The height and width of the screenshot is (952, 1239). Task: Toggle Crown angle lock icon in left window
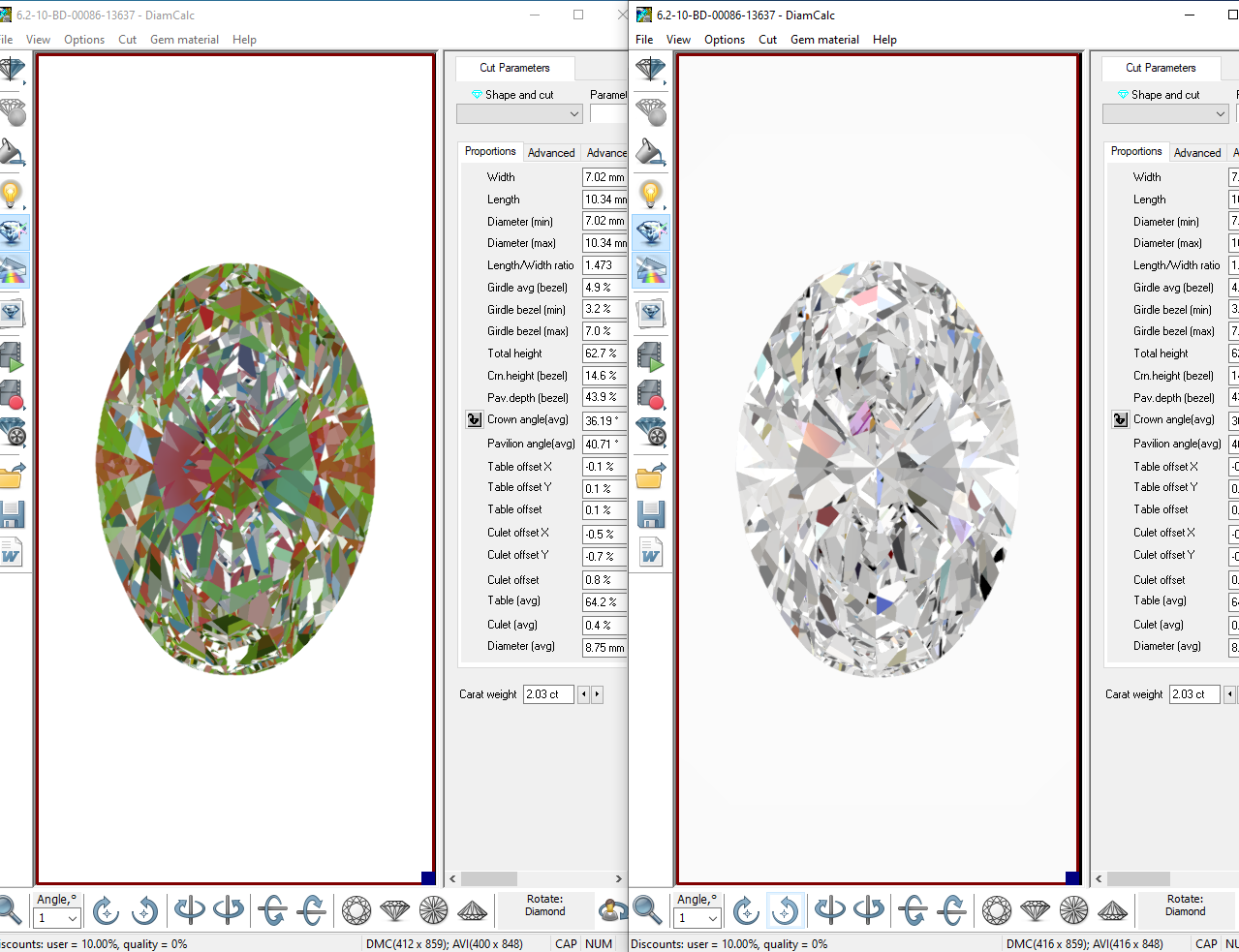(474, 419)
